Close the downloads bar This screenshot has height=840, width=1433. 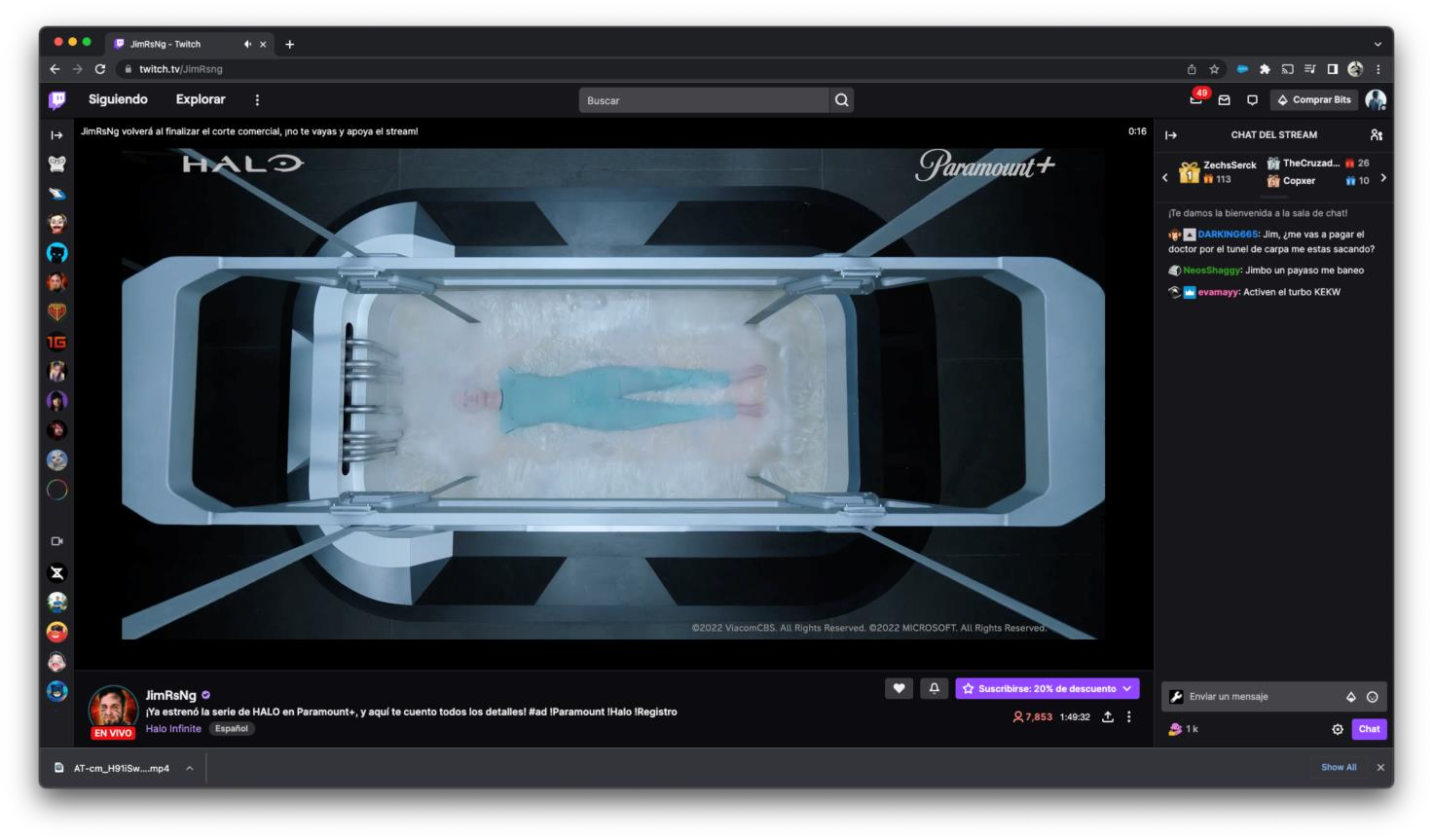click(x=1379, y=767)
